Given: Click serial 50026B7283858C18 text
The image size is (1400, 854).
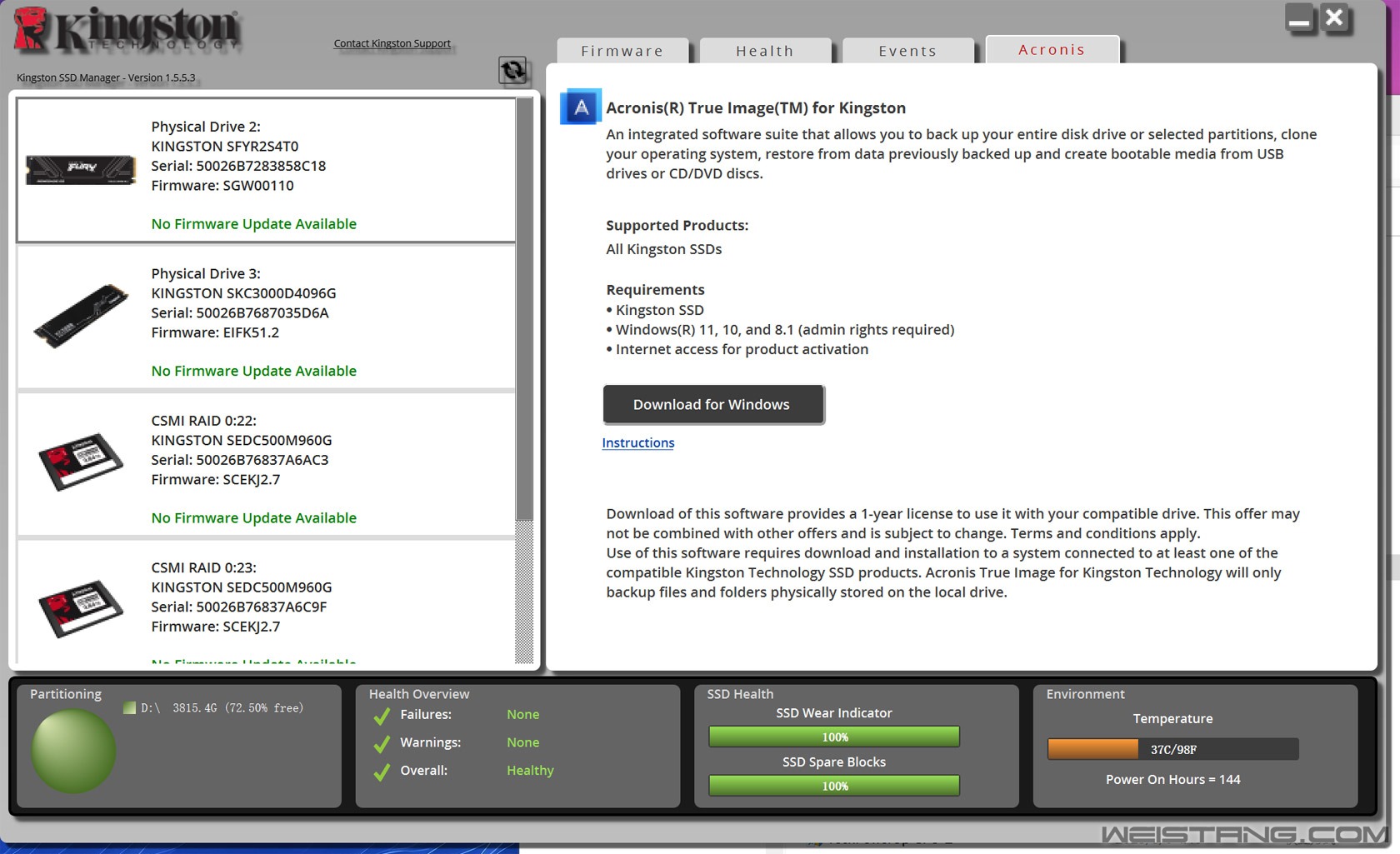Looking at the screenshot, I should (x=238, y=166).
